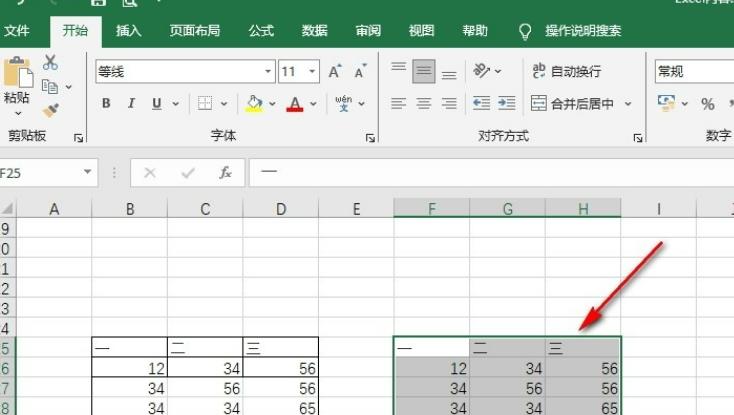Screen dimensions: 734x415
Task: Expand the Name Box dropdown
Action: (x=87, y=172)
